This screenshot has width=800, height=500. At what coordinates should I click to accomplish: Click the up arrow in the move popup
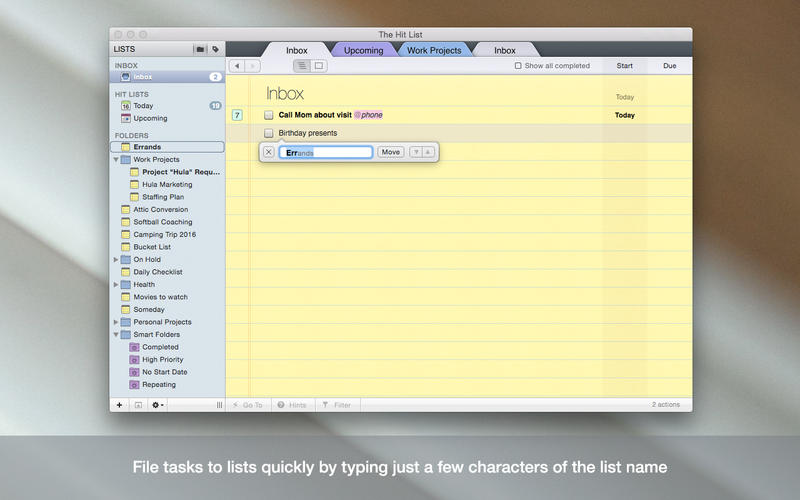[429, 152]
